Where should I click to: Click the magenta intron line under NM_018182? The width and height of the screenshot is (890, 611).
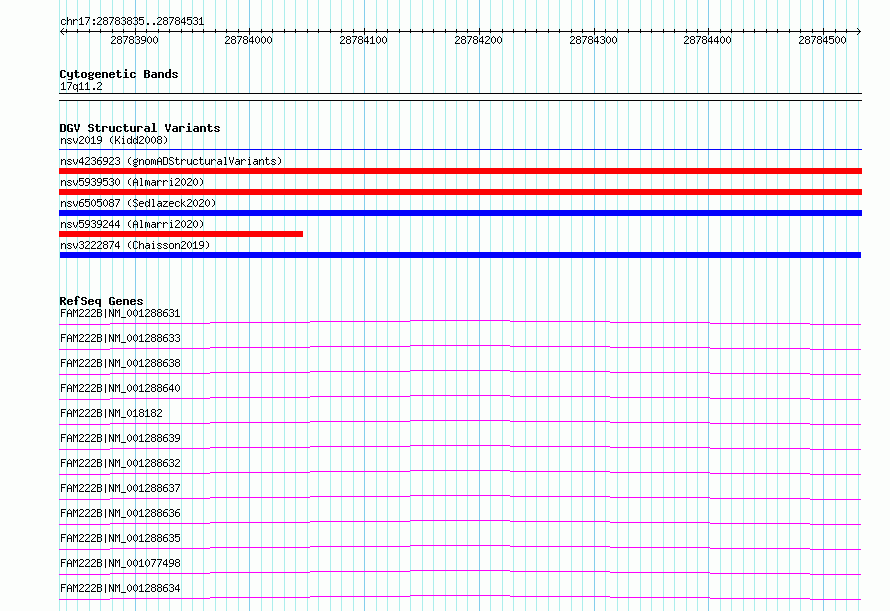coord(460,421)
